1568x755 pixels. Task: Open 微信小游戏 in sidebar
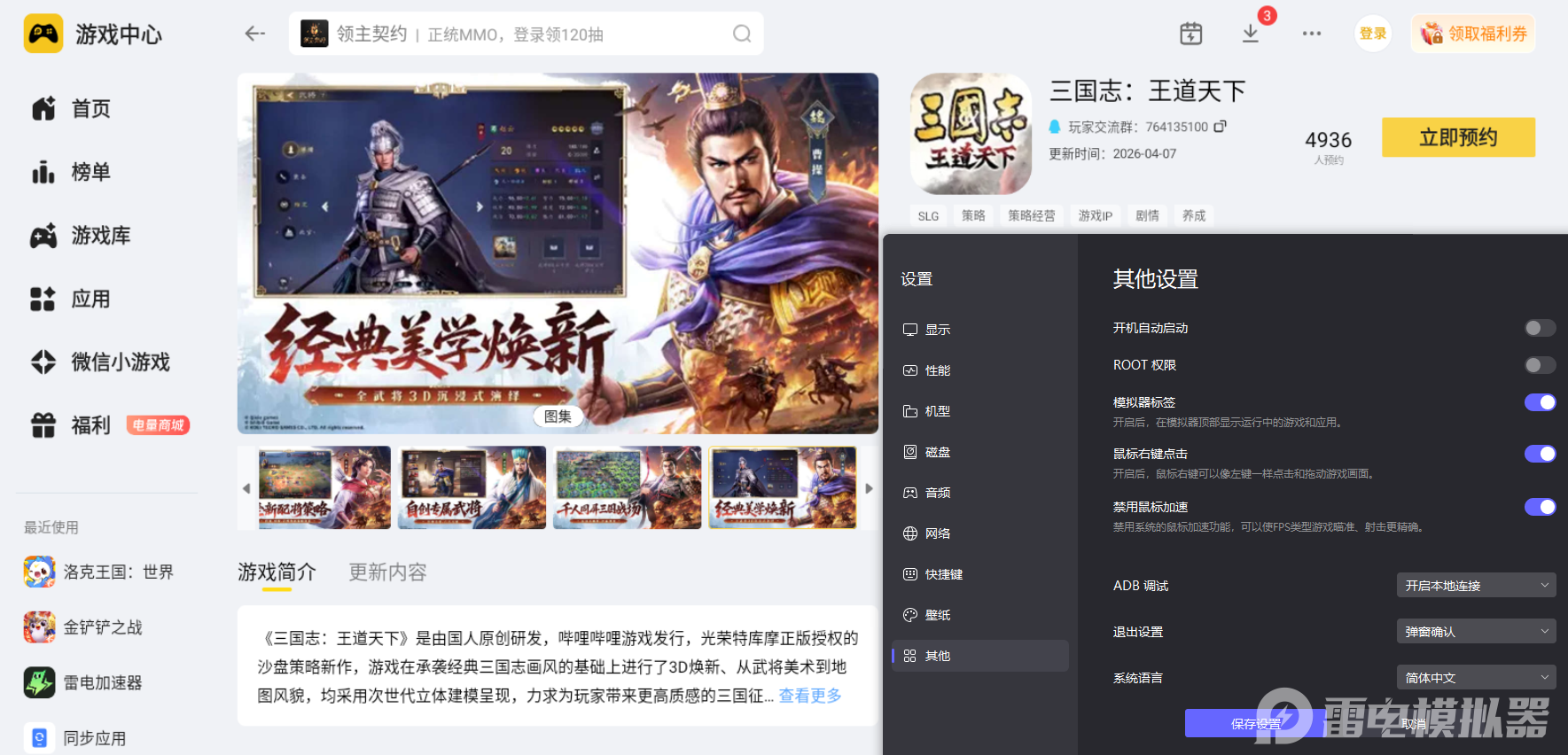100,362
